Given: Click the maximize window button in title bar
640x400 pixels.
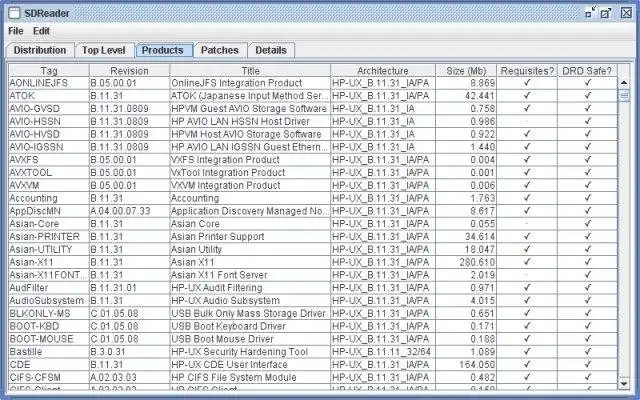Looking at the screenshot, I should (605, 13).
